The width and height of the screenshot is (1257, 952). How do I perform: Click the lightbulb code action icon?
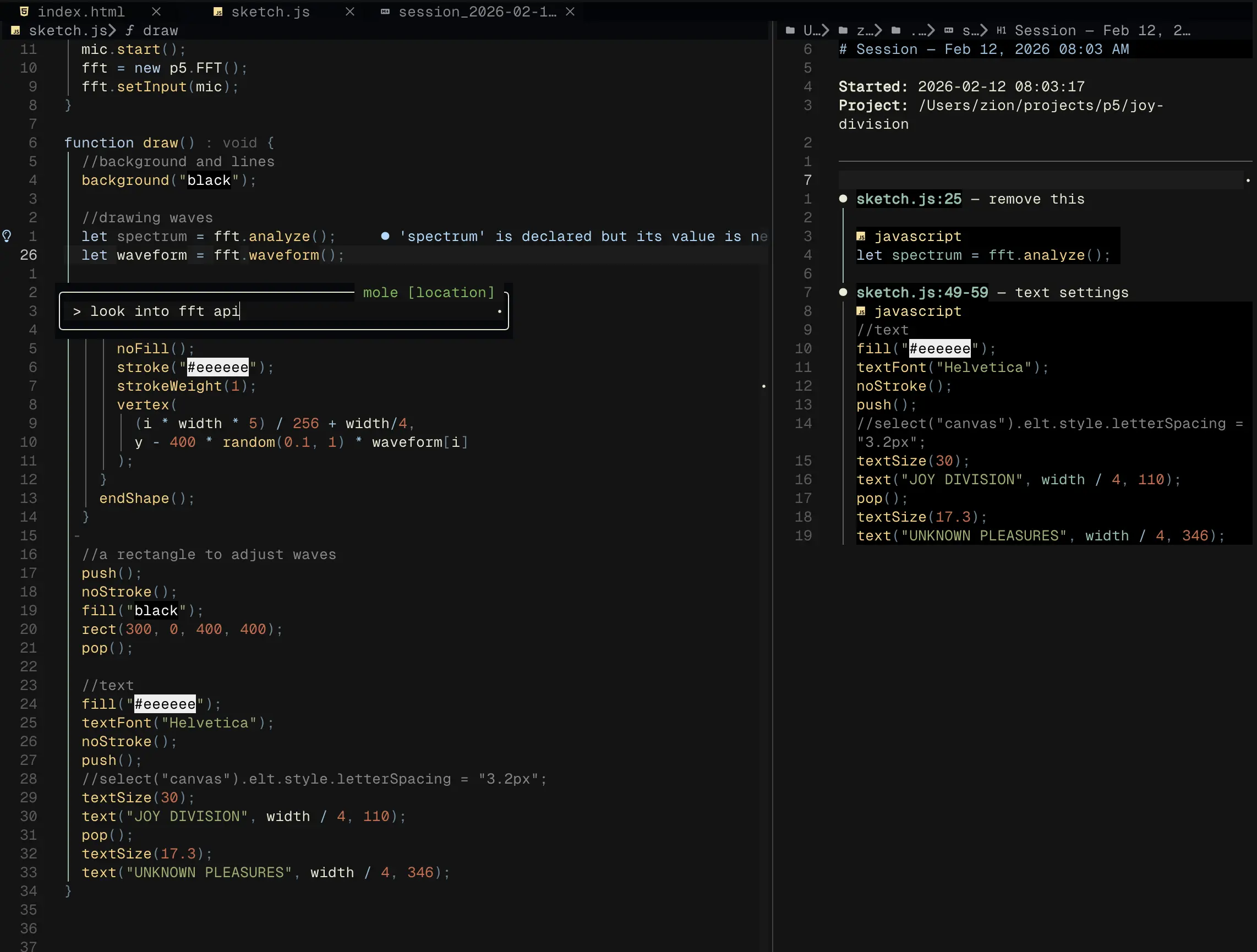click(x=7, y=236)
